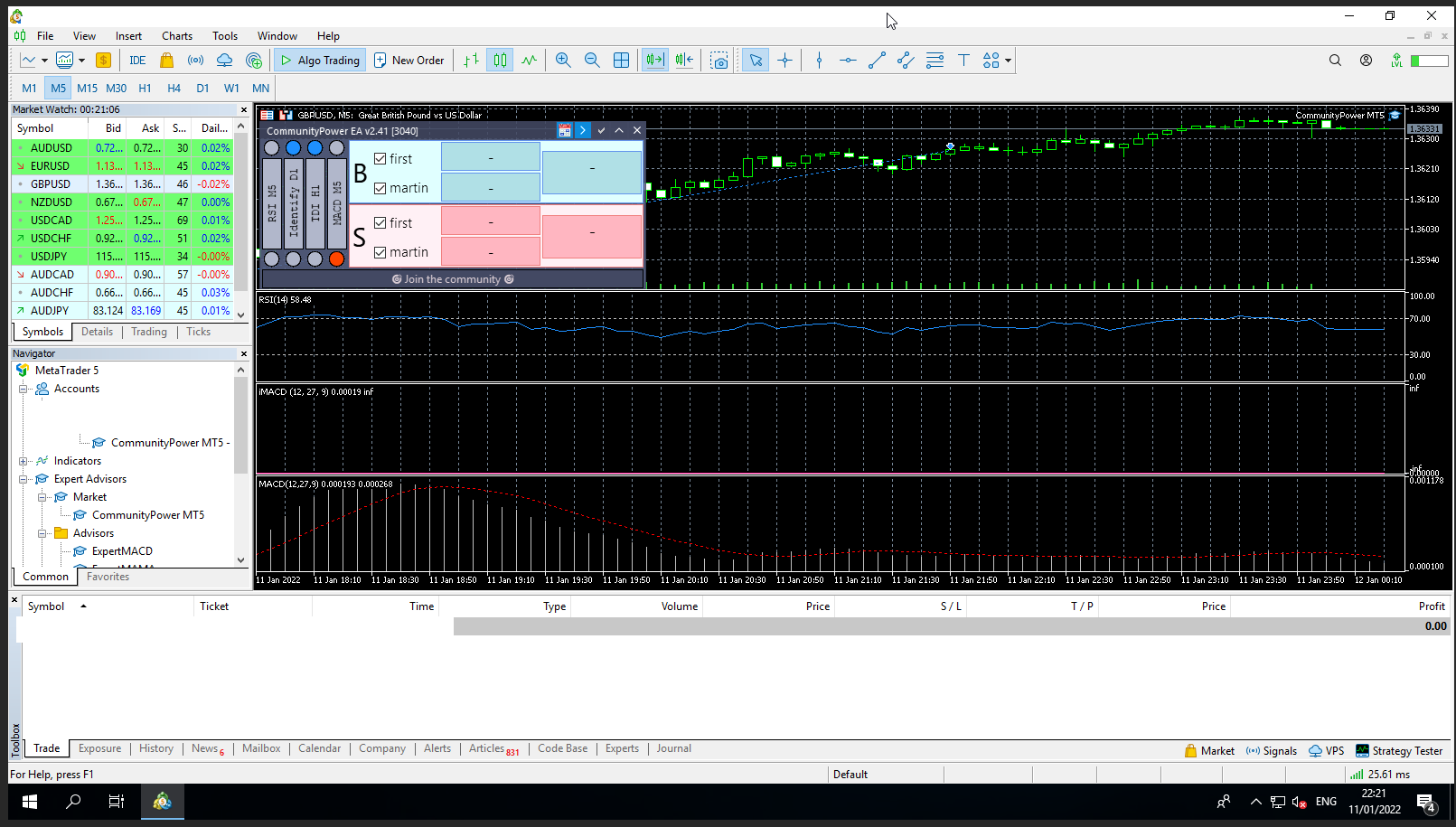The width and height of the screenshot is (1456, 827).
Task: Tile chart windows using grid icon
Action: click(621, 60)
